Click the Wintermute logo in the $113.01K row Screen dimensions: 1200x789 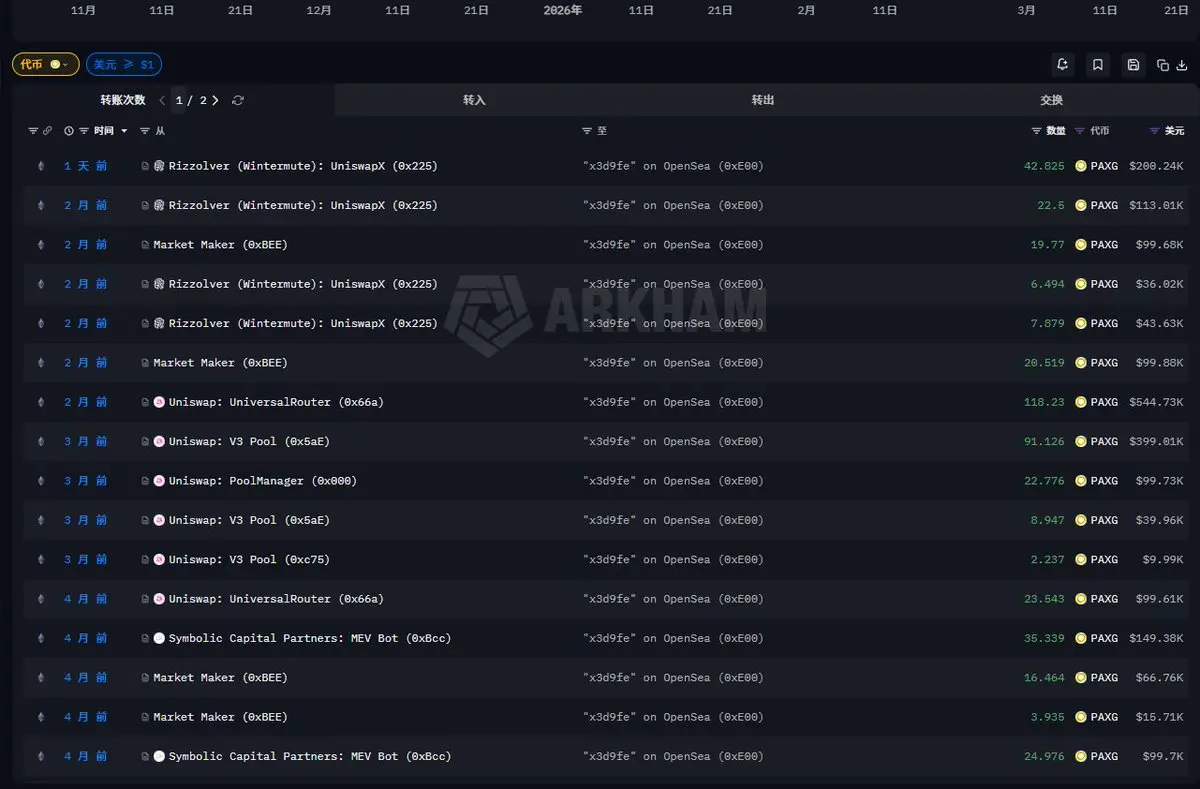click(159, 205)
